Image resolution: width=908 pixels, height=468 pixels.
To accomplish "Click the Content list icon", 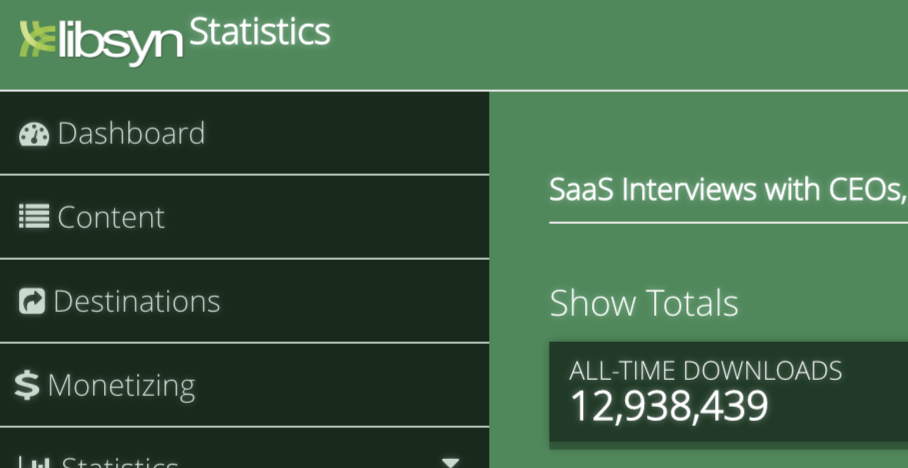I will tap(34, 217).
